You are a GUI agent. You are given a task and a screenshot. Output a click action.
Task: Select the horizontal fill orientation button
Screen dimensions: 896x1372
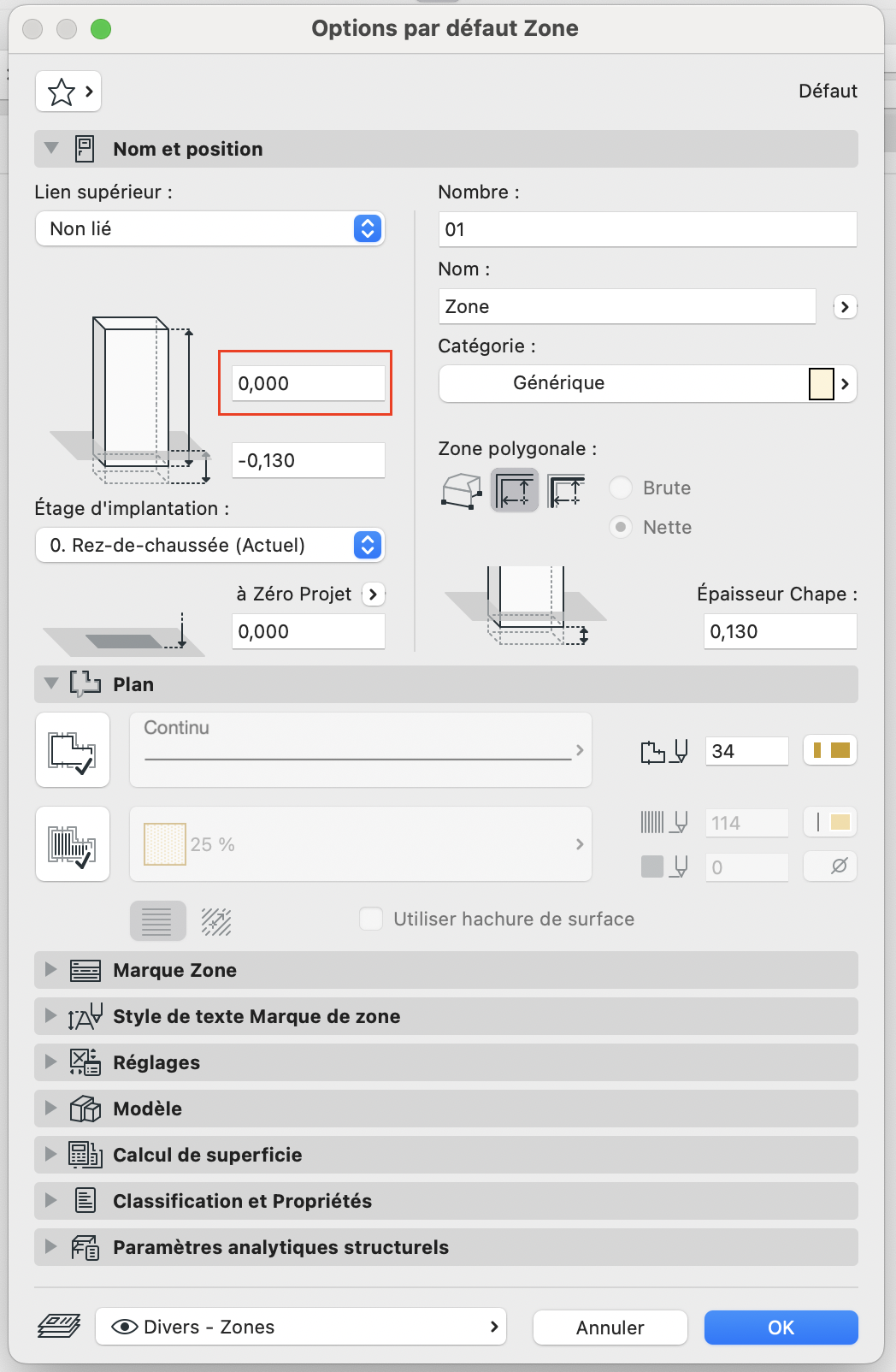pyautogui.click(x=157, y=920)
